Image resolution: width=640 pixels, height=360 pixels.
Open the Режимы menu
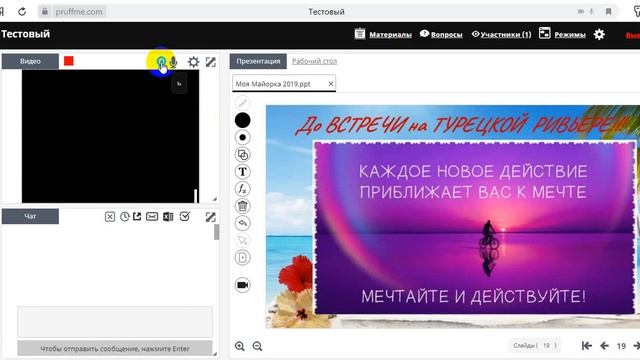point(562,34)
